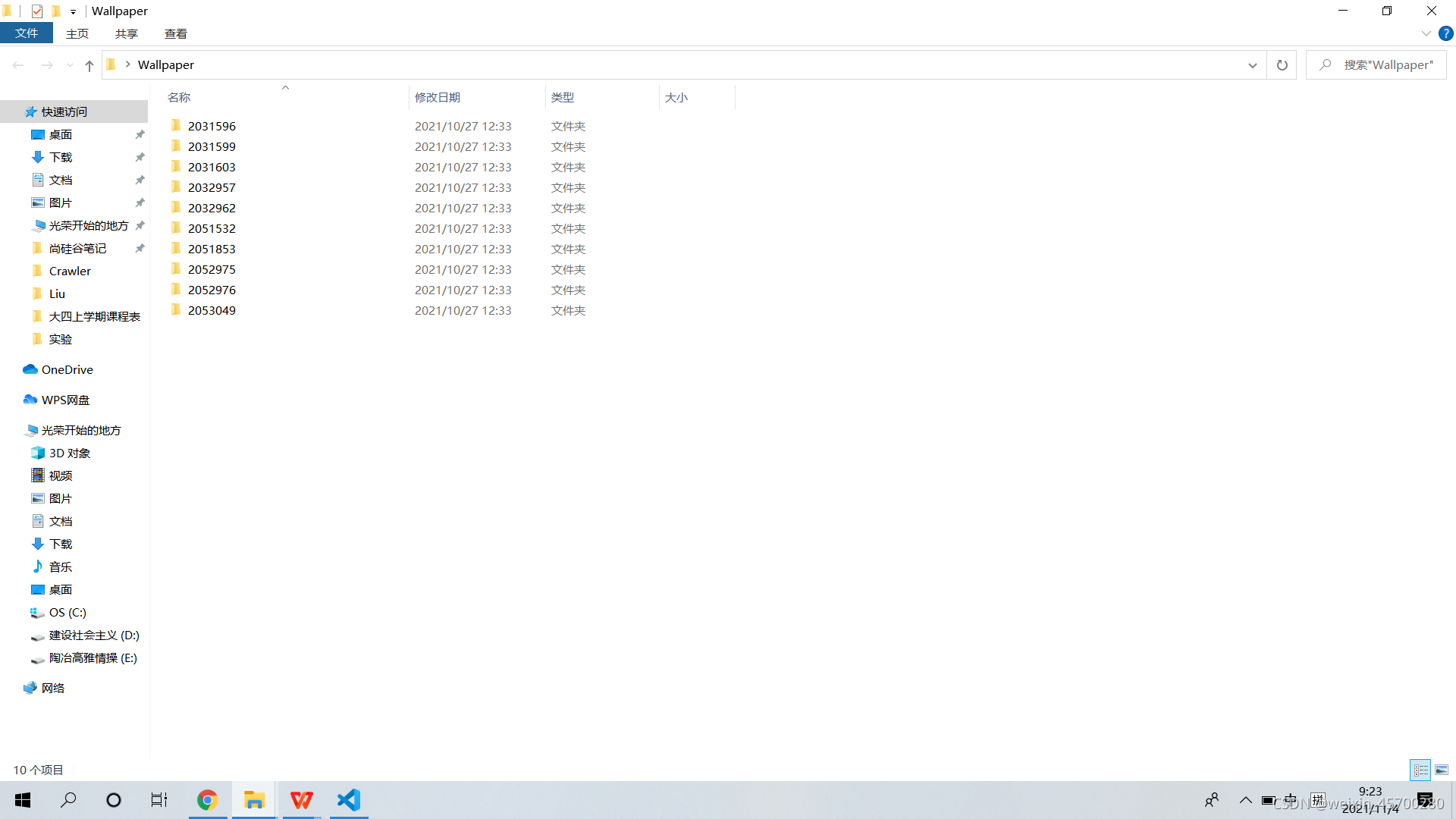Select folder 2031596

point(212,126)
